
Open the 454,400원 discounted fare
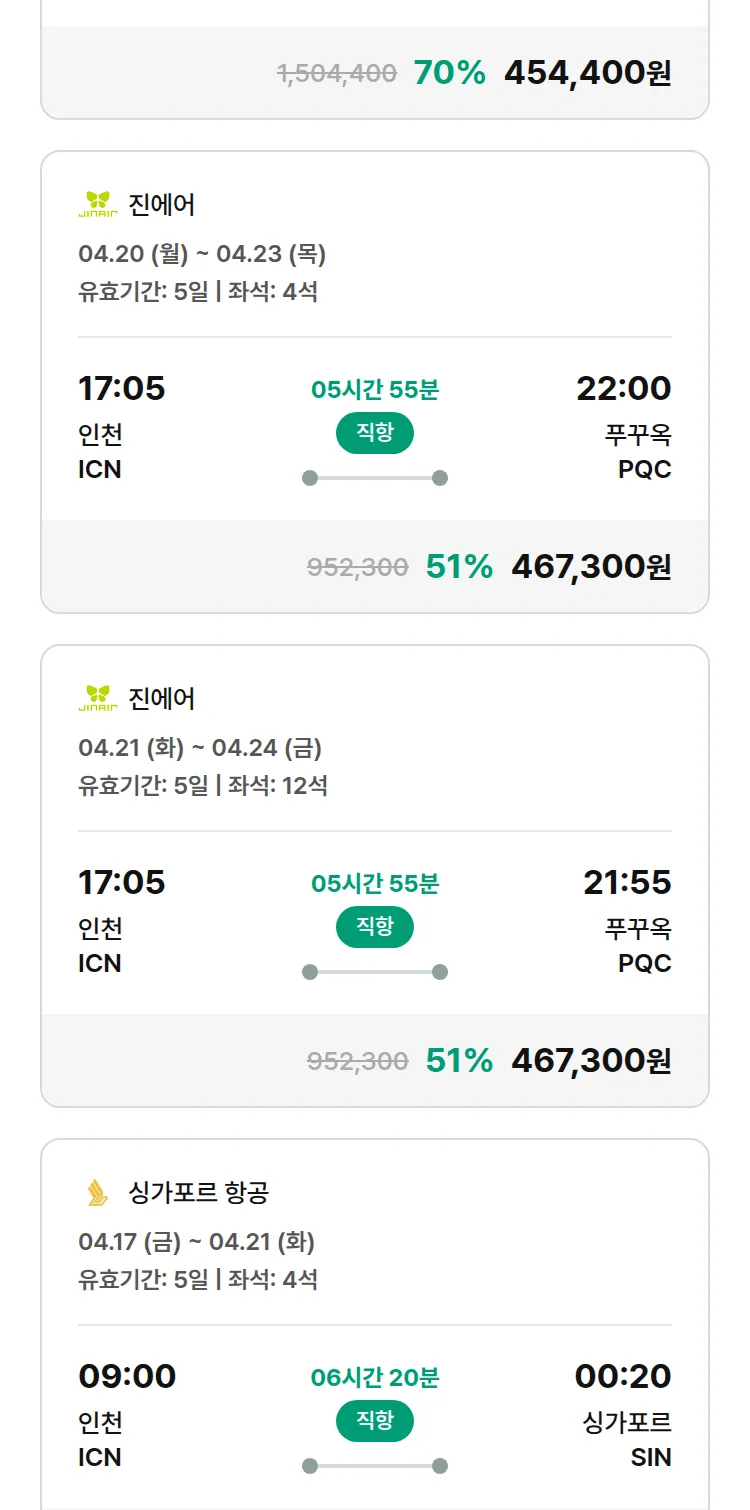pos(587,73)
